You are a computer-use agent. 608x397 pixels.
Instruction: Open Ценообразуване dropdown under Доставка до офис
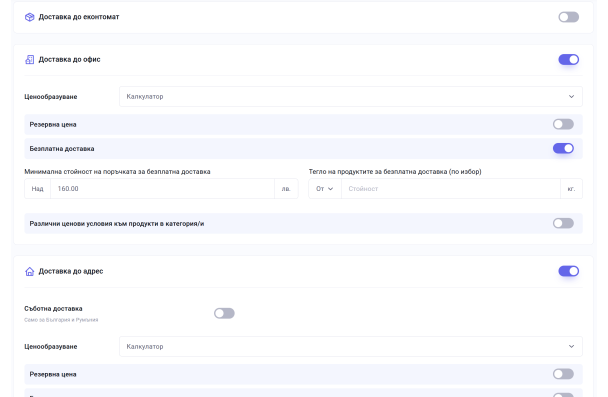click(351, 97)
